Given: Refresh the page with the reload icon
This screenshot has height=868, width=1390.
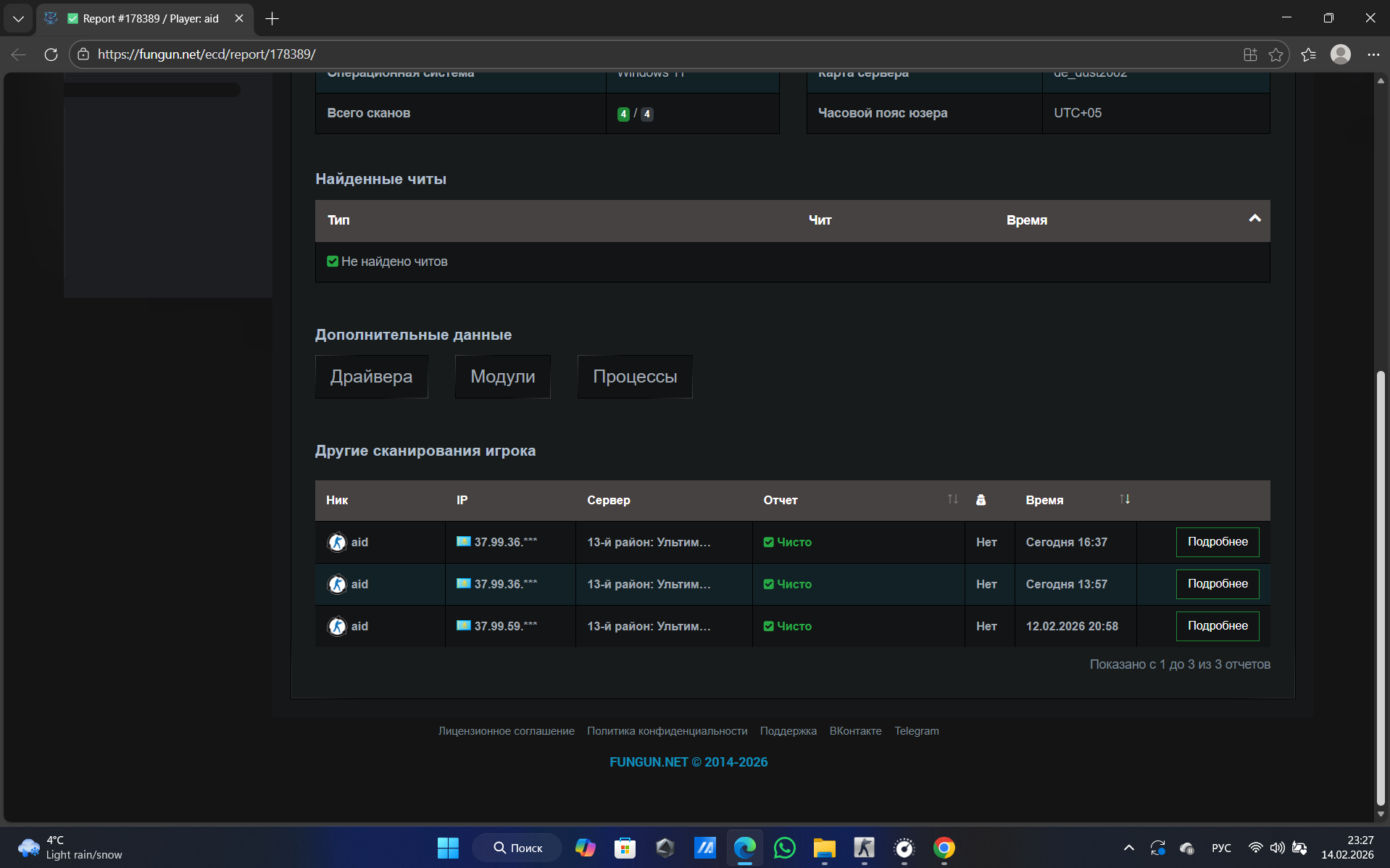Looking at the screenshot, I should click(51, 54).
